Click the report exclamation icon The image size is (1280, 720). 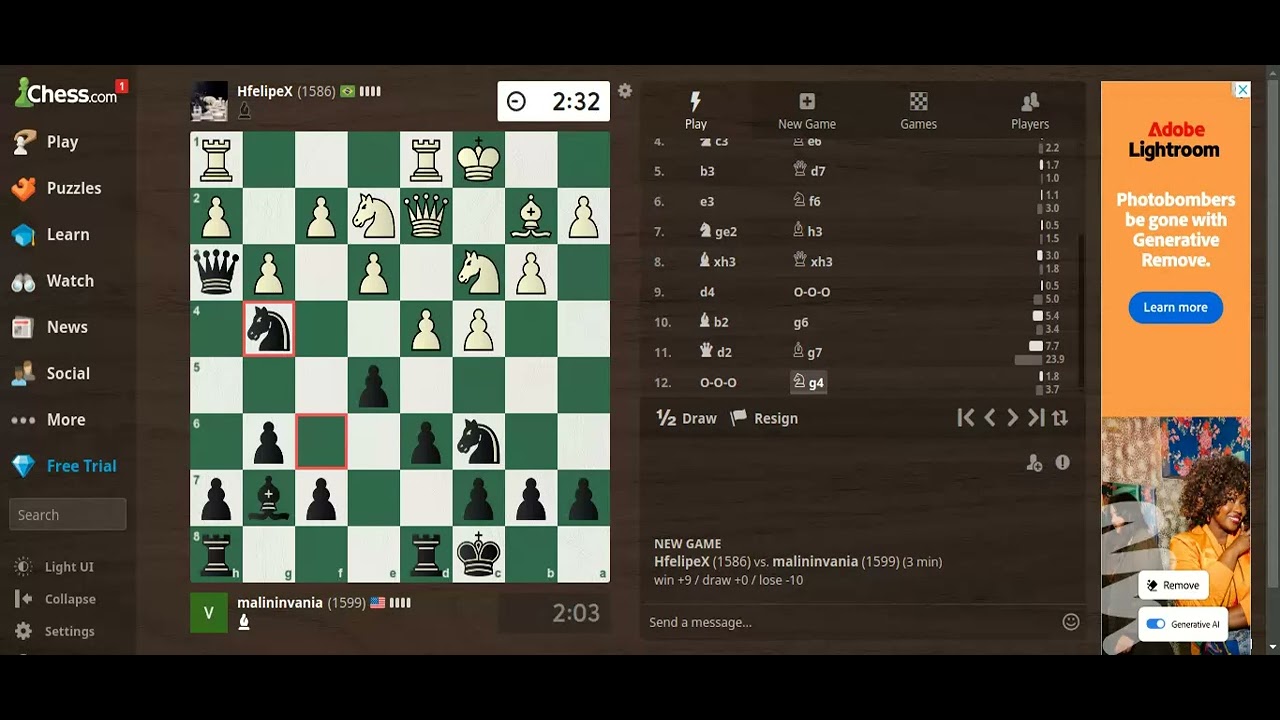pos(1062,463)
